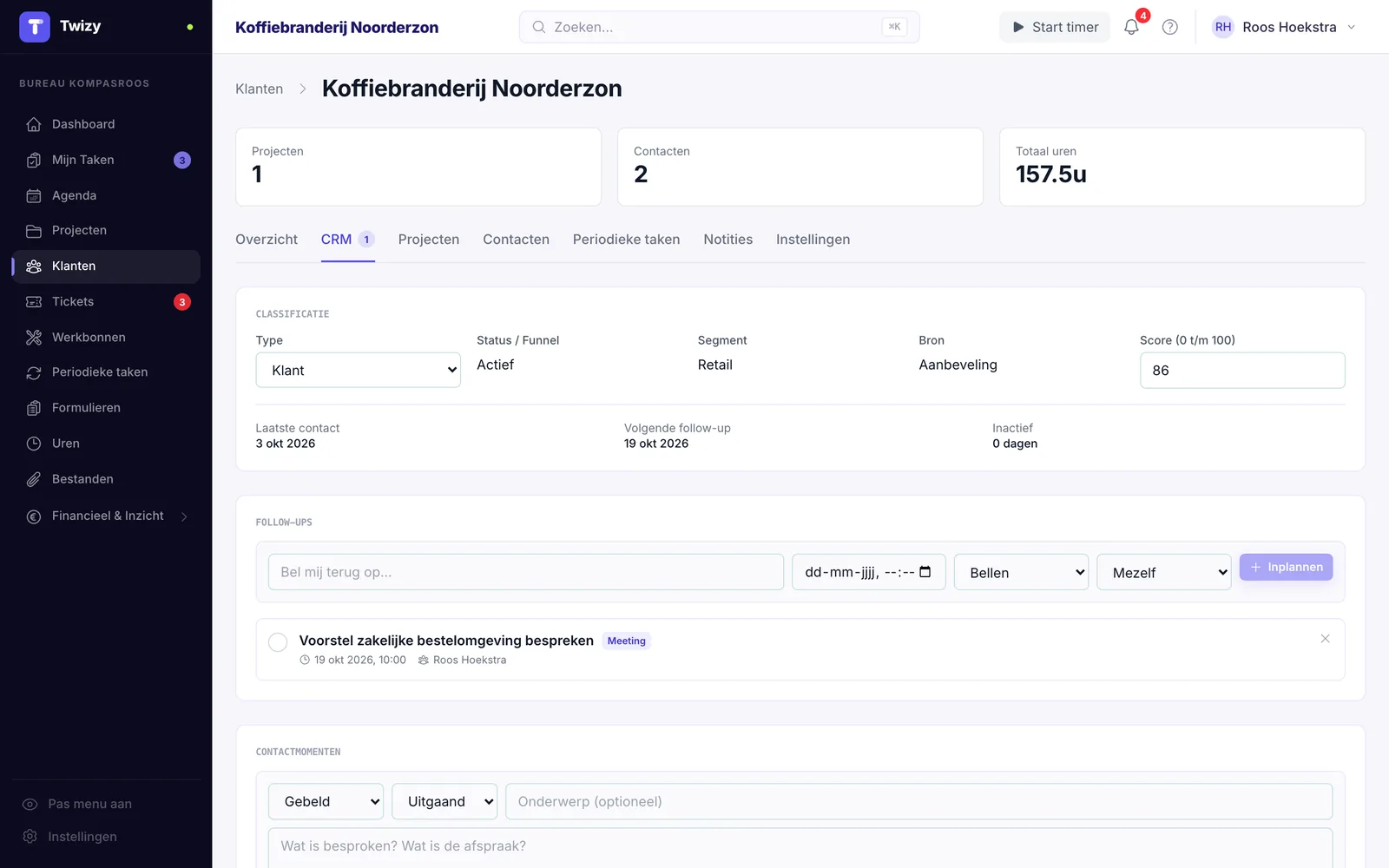
Task: Click the Mijn Taken badge 3
Action: [182, 160]
